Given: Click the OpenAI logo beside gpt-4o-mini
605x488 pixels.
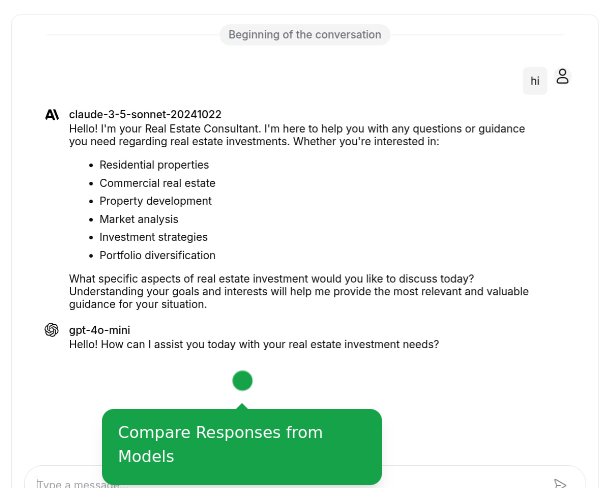Looking at the screenshot, I should pyautogui.click(x=51, y=330).
